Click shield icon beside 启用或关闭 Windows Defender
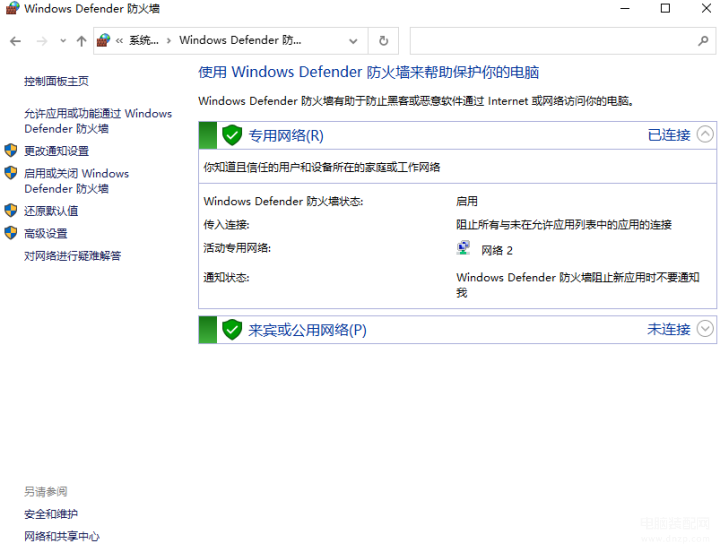The height and width of the screenshot is (552, 720). (x=11, y=173)
